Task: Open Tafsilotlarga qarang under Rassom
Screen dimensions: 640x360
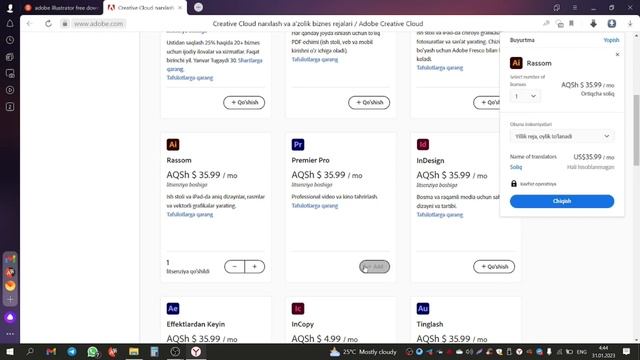Action: pyautogui.click(x=190, y=214)
